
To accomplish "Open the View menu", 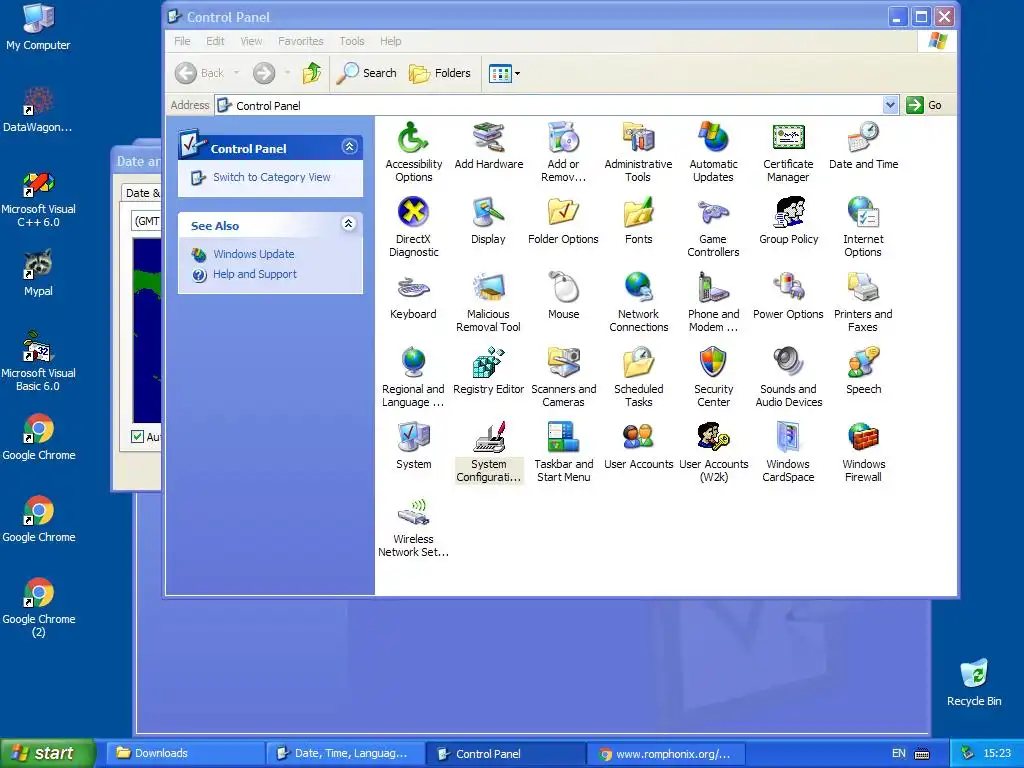I will pyautogui.click(x=251, y=41).
